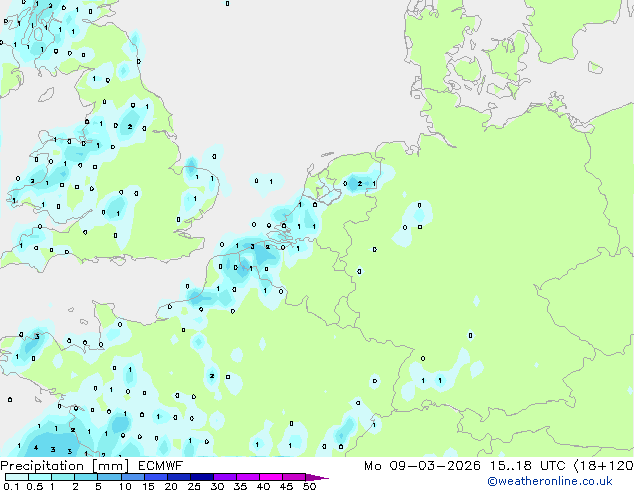The width and height of the screenshot is (634, 490).
Task: Pick legend swatch between 20 and 25
Action: click(179, 477)
